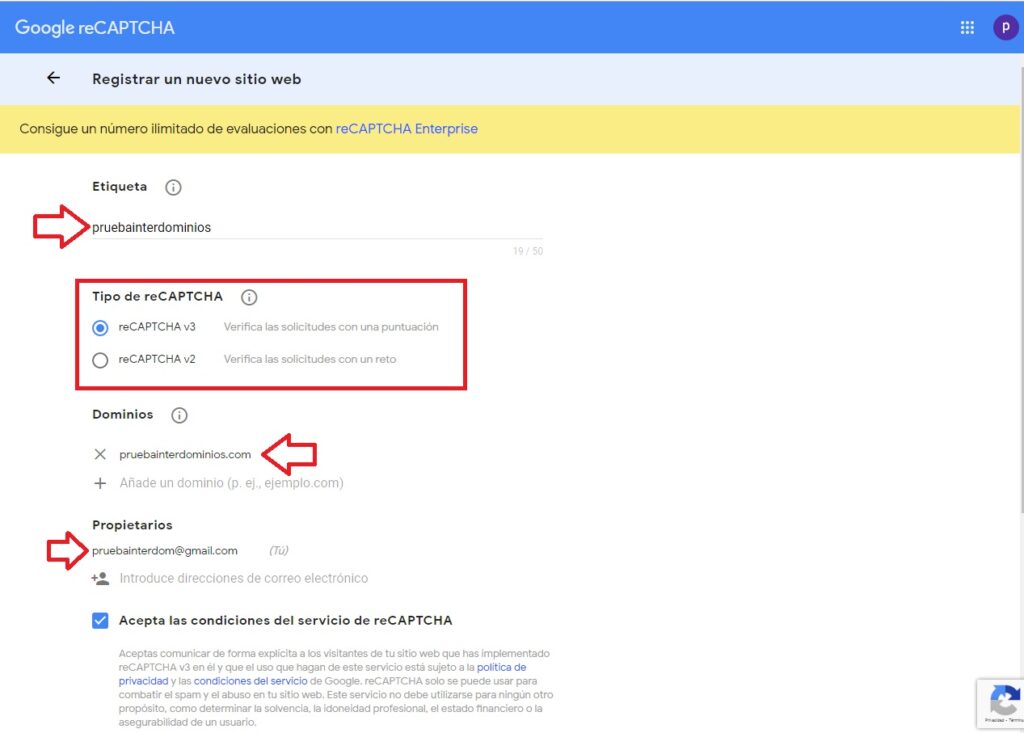Click the Google reCAPTCHA logo
This screenshot has width=1024, height=733.
(95, 27)
